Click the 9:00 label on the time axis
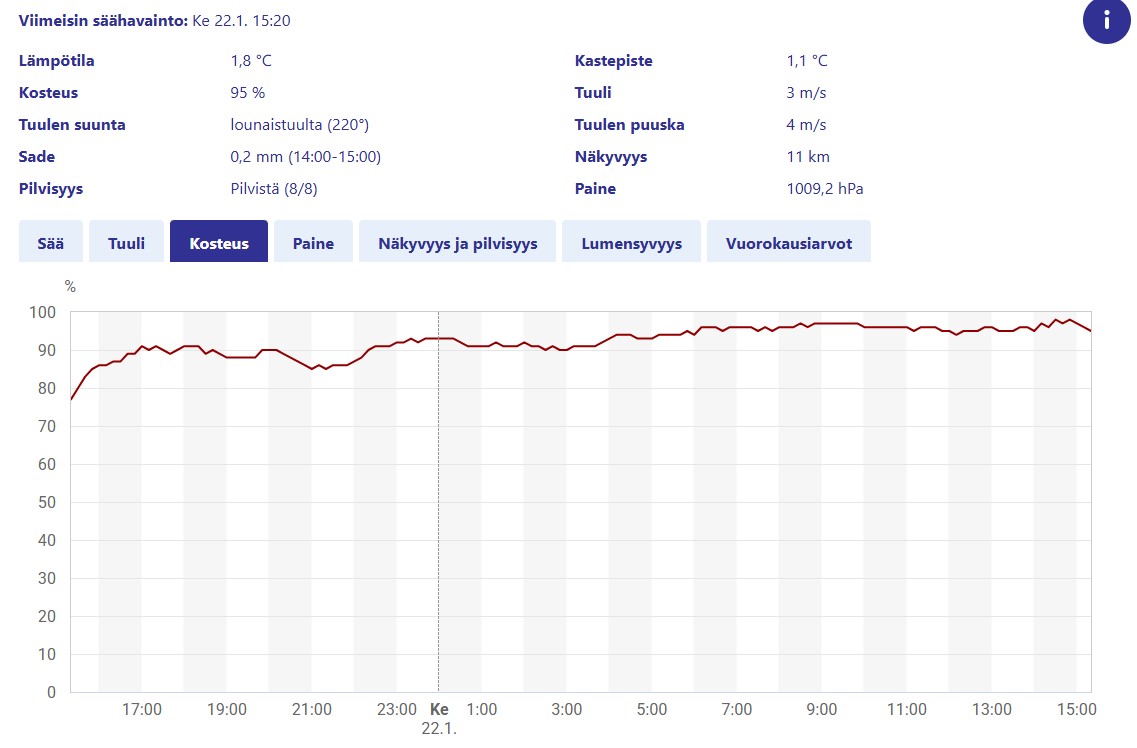 tap(822, 710)
